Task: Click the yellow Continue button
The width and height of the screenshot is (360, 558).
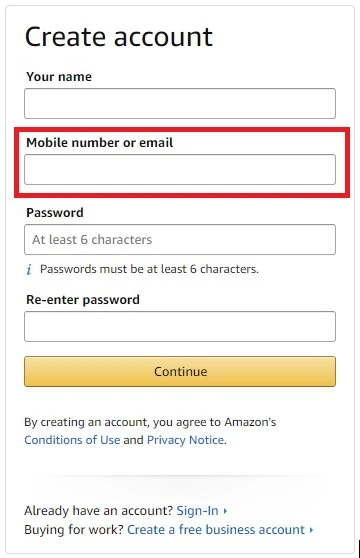Action: pyautogui.click(x=180, y=372)
